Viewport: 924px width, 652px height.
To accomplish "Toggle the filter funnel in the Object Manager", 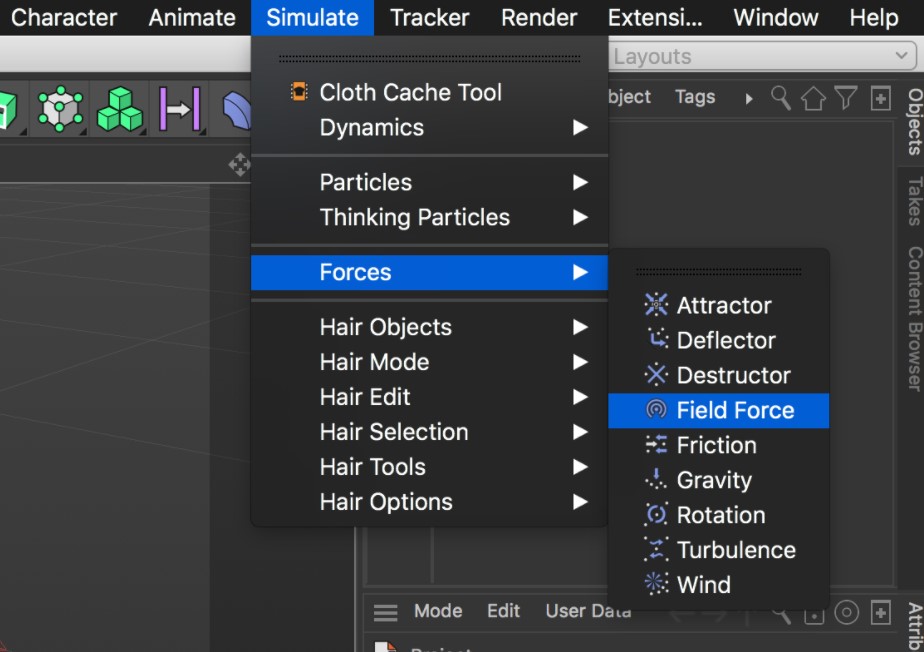I will pyautogui.click(x=846, y=97).
